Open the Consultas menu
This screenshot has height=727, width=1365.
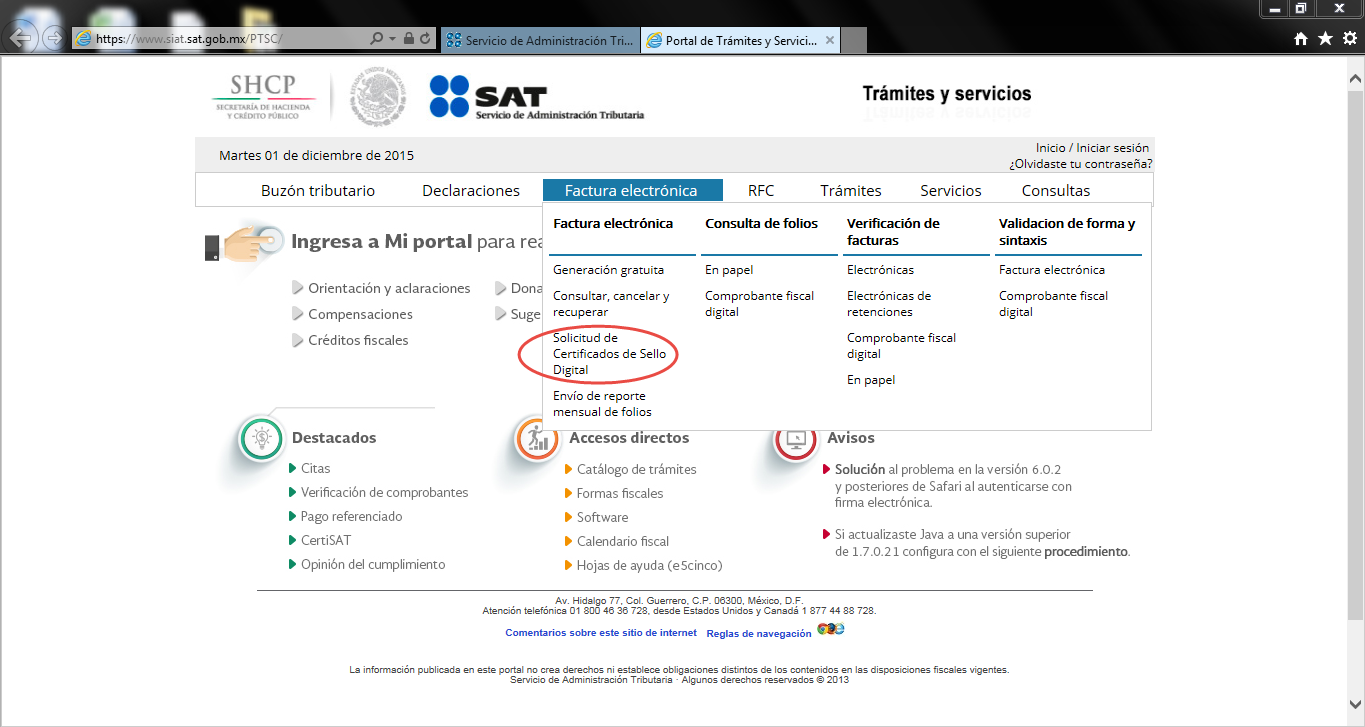1056,190
